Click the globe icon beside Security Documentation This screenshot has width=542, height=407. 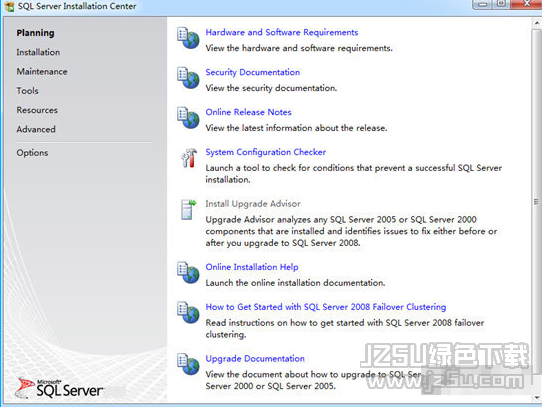click(x=188, y=78)
